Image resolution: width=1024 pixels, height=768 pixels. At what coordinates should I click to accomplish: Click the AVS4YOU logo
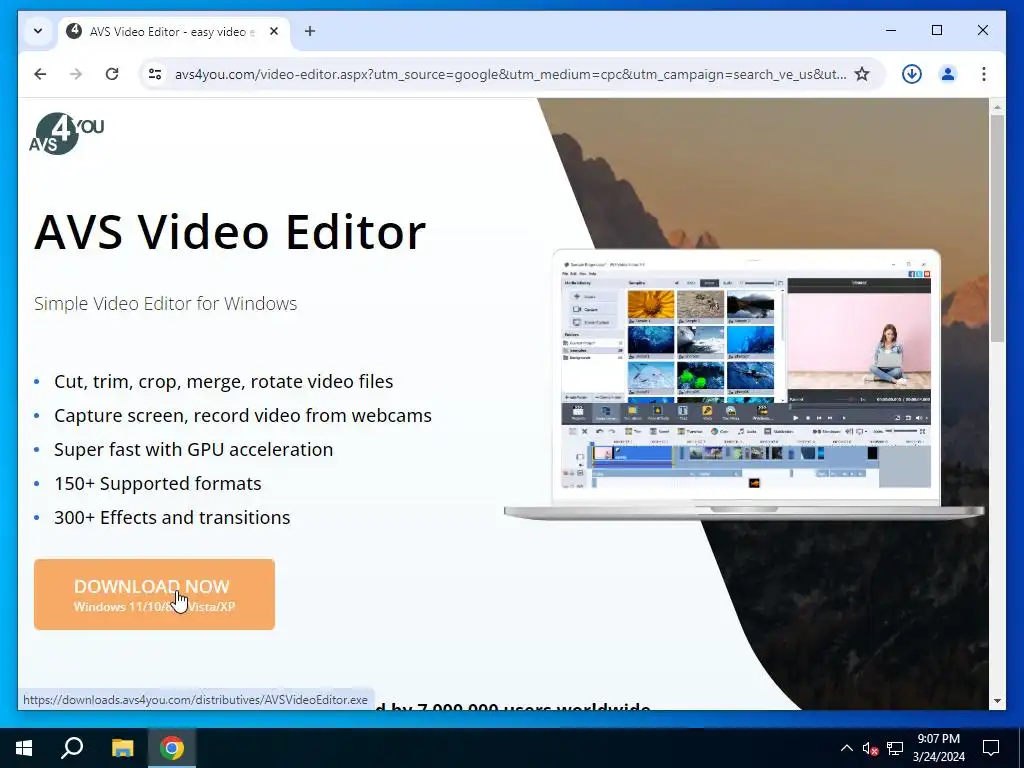coord(67,133)
